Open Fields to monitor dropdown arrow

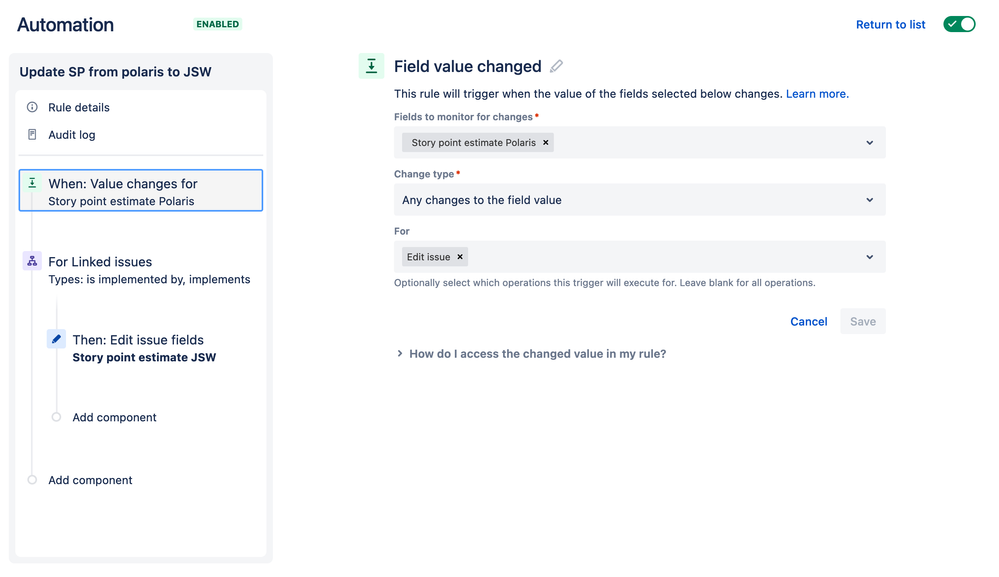click(x=870, y=143)
